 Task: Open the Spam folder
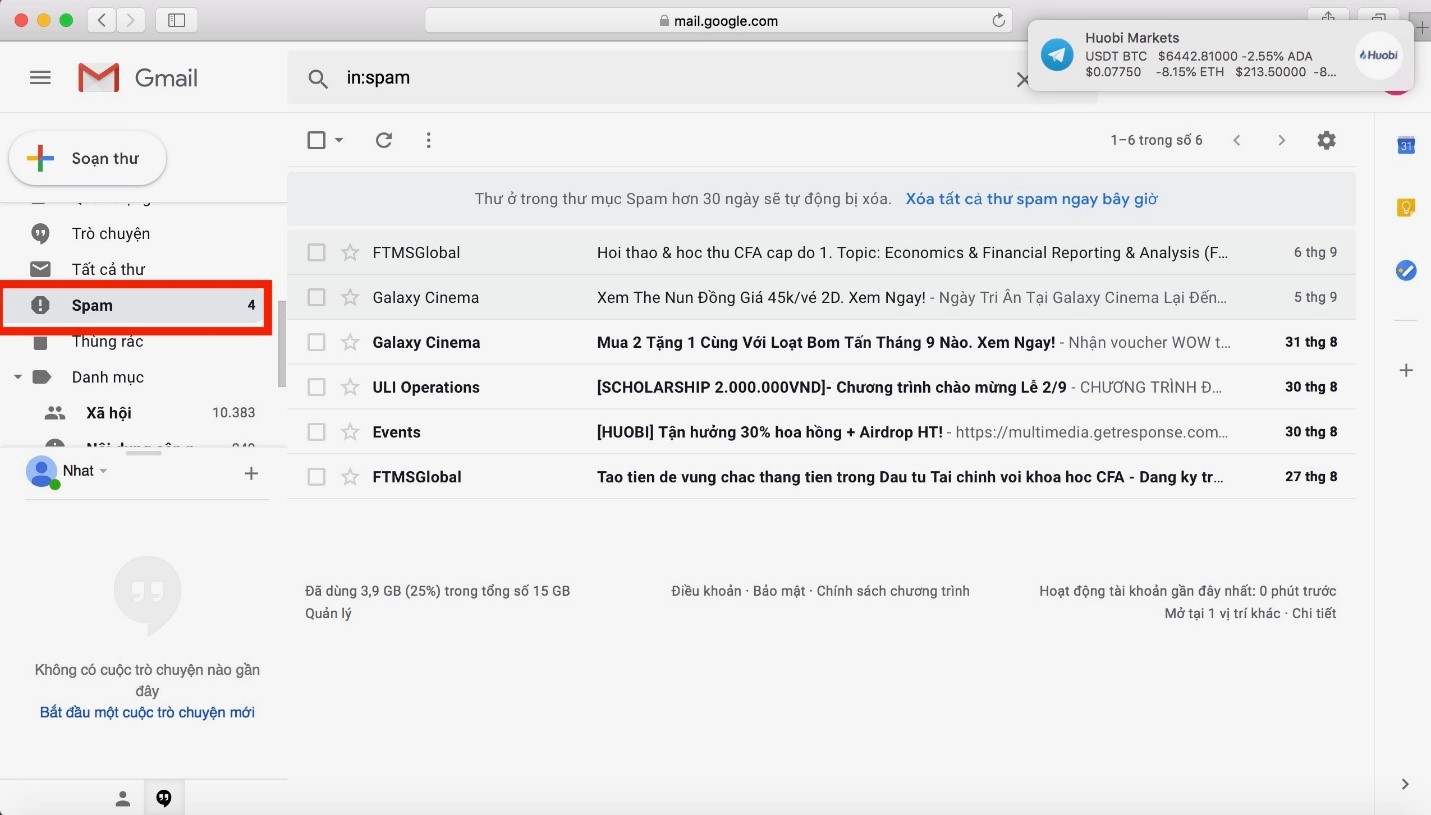(134, 305)
